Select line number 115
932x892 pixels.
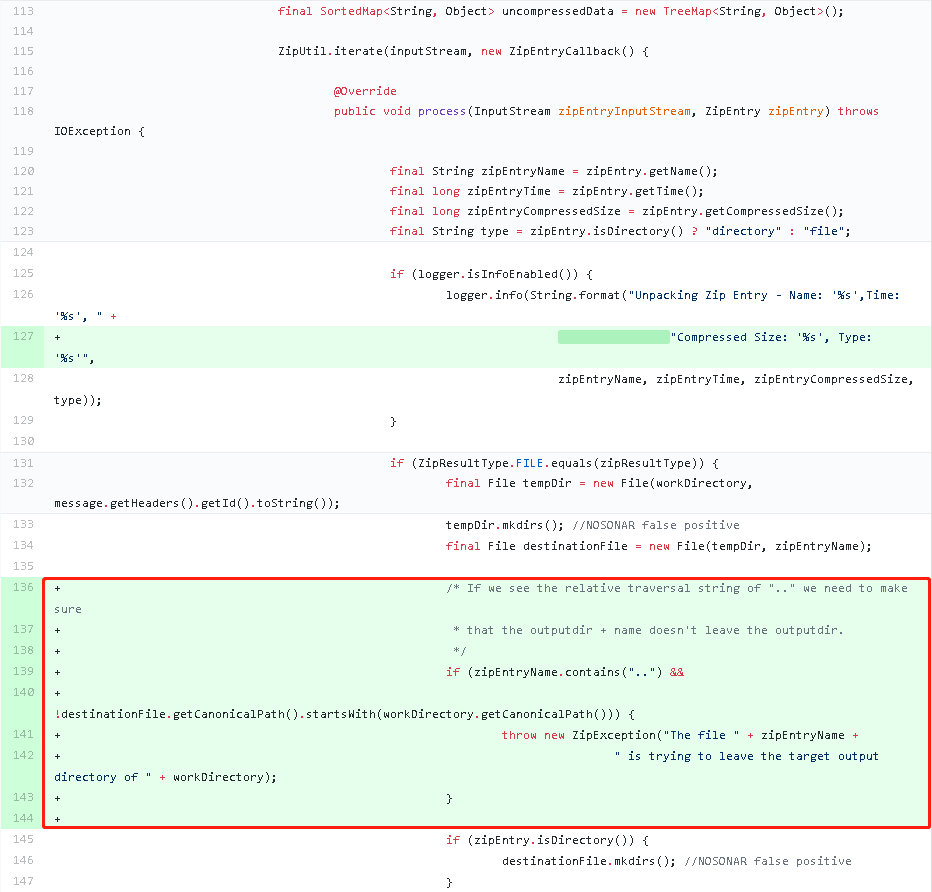pyautogui.click(x=23, y=51)
